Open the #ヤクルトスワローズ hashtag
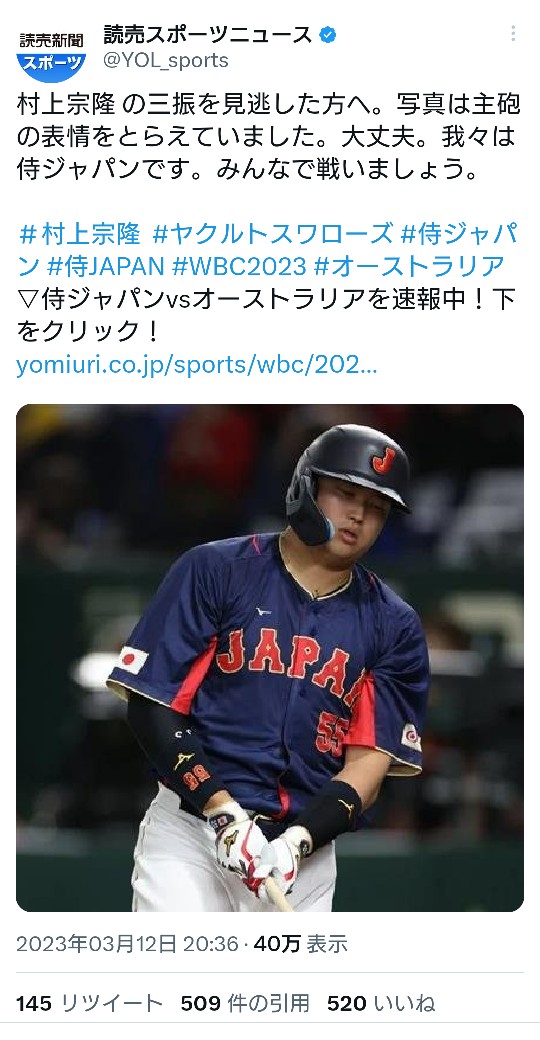This screenshot has width=540, height=1040. [272, 234]
